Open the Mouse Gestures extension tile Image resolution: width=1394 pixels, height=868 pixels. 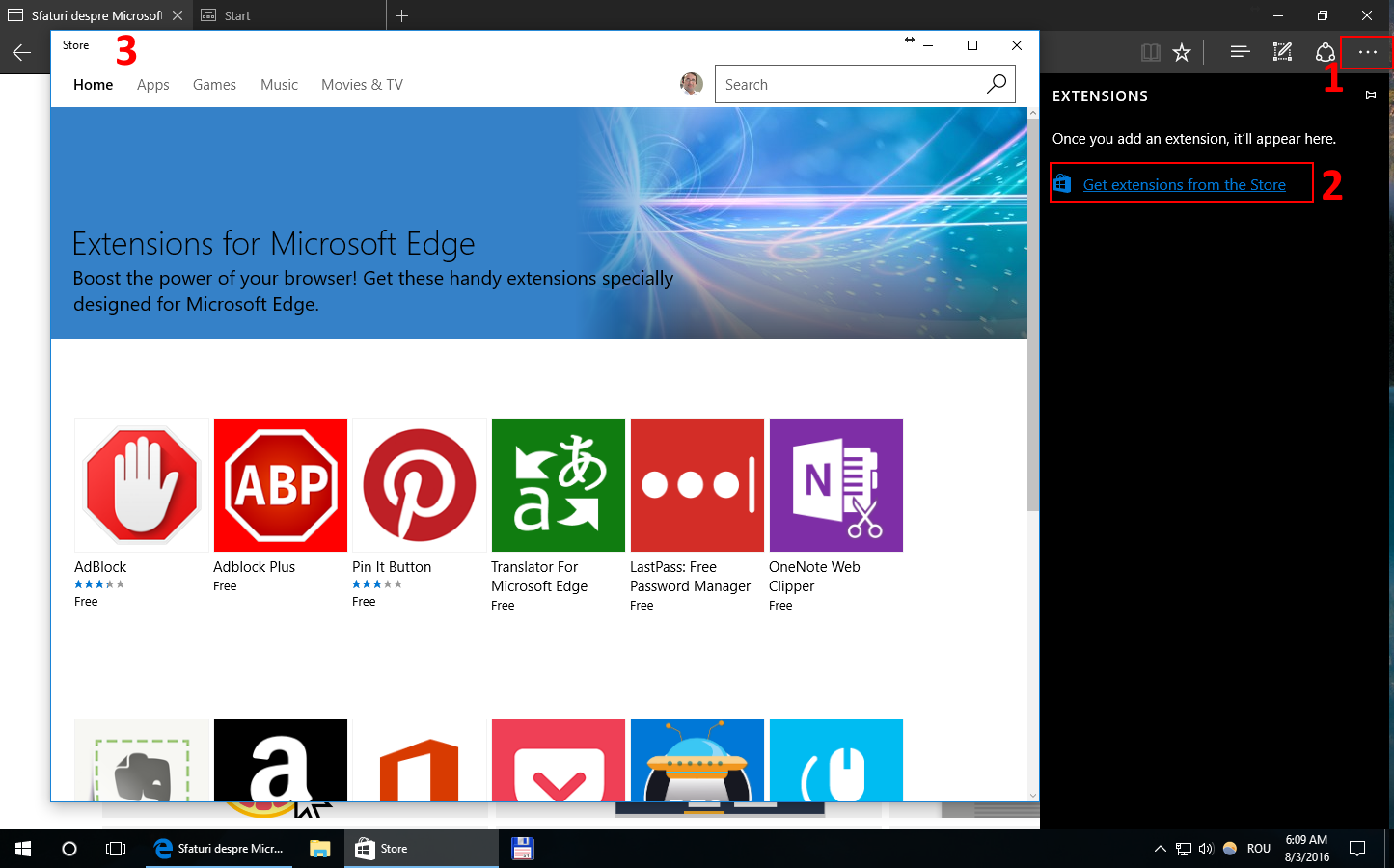836,760
